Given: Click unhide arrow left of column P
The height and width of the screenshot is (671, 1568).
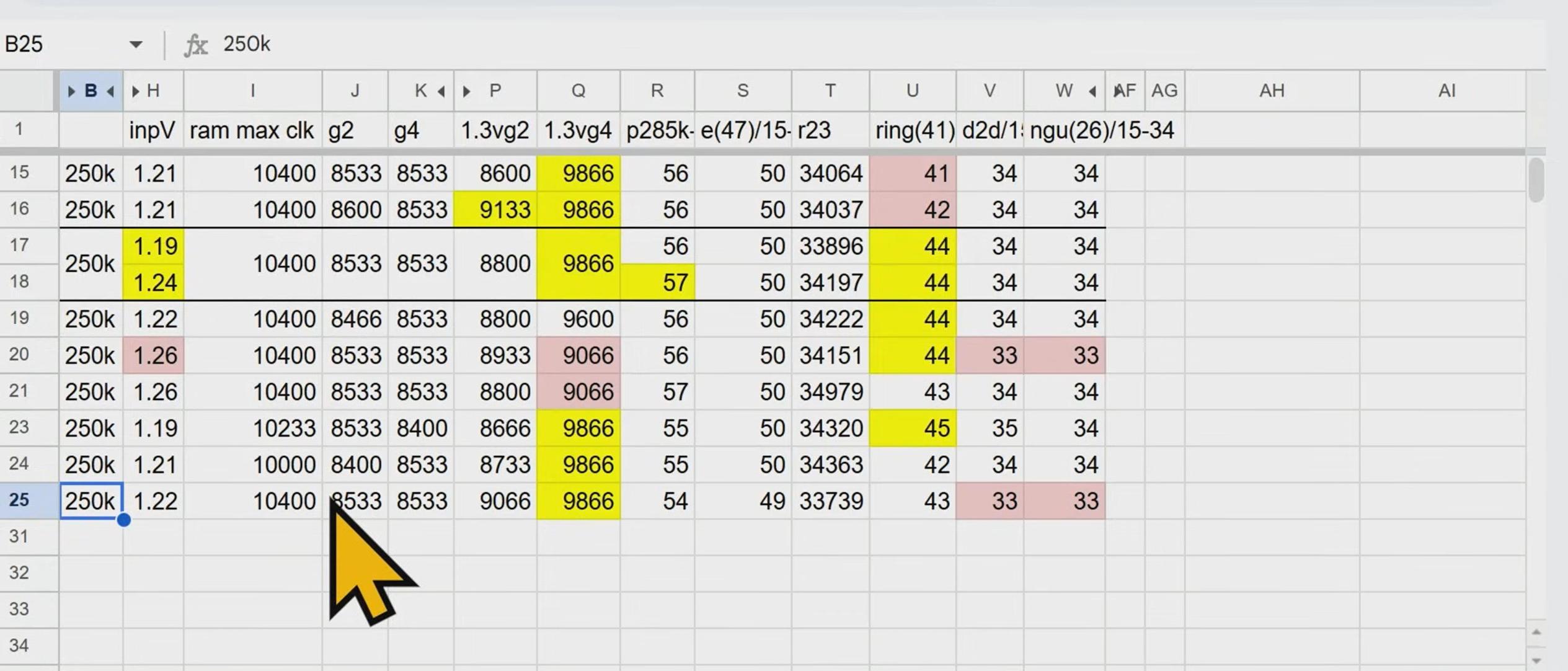Looking at the screenshot, I should point(466,91).
